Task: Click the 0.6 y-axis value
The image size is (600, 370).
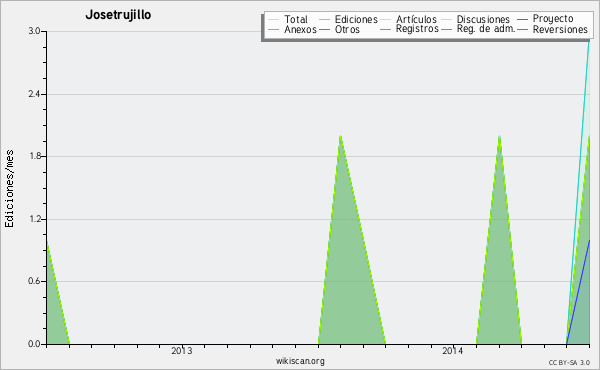Action: tap(34, 281)
